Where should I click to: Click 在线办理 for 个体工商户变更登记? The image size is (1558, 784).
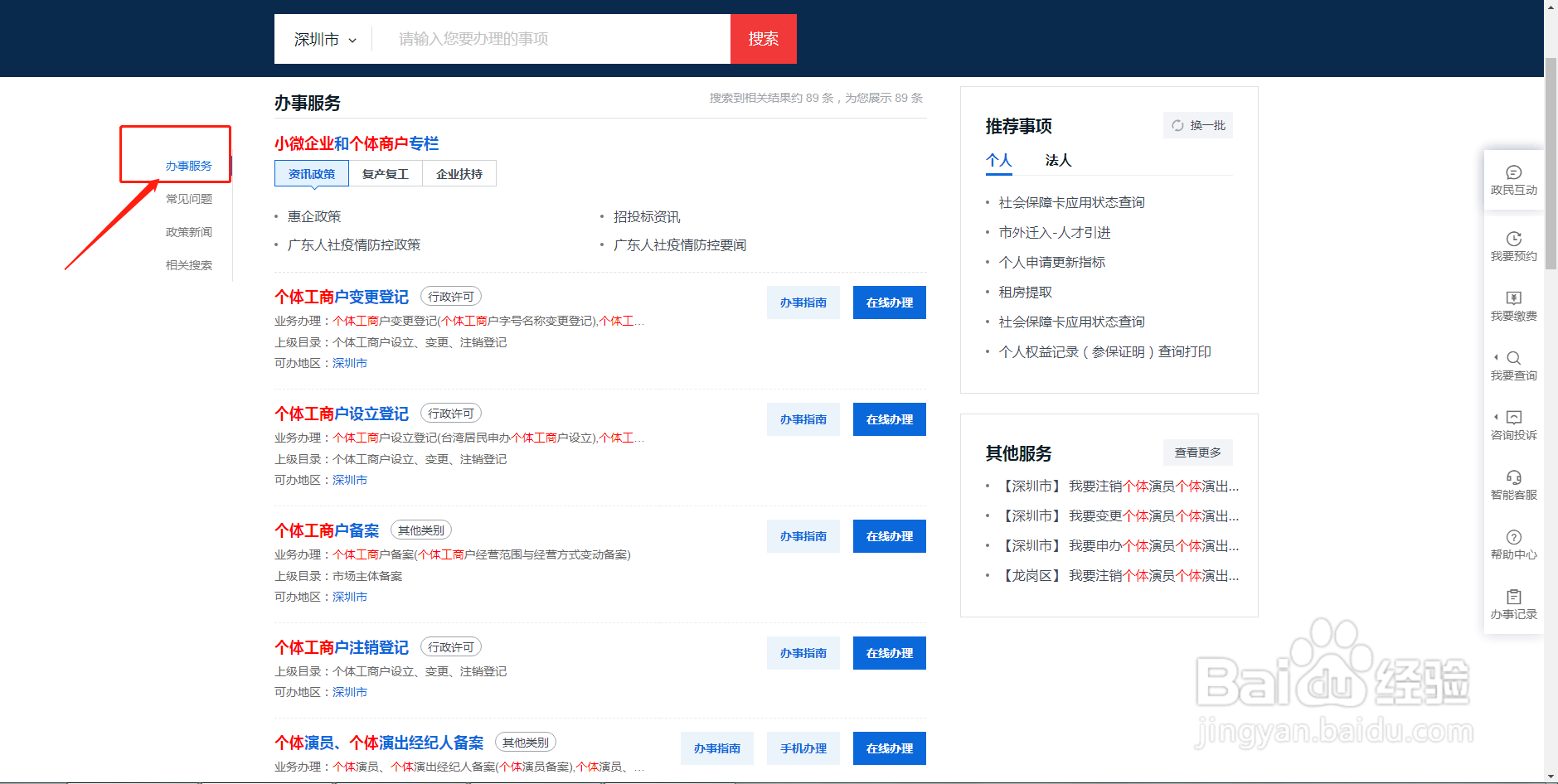tap(890, 302)
